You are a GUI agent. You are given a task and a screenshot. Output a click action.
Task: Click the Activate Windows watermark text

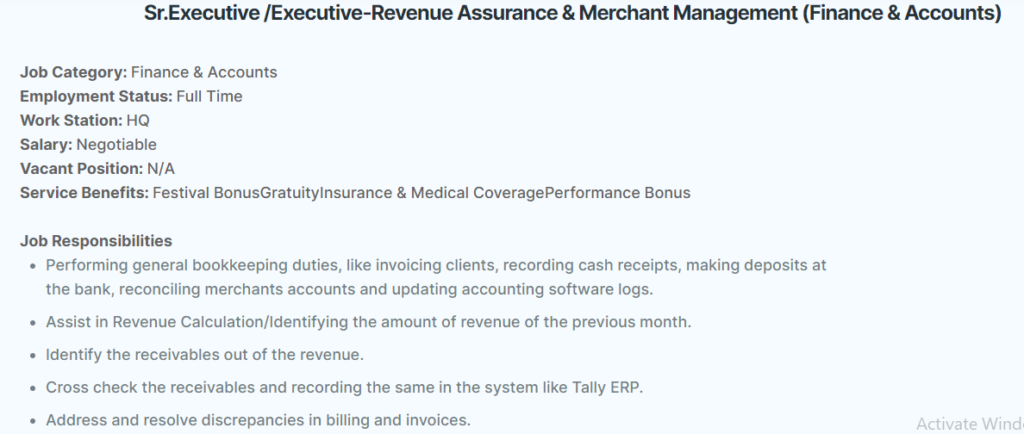click(x=970, y=424)
